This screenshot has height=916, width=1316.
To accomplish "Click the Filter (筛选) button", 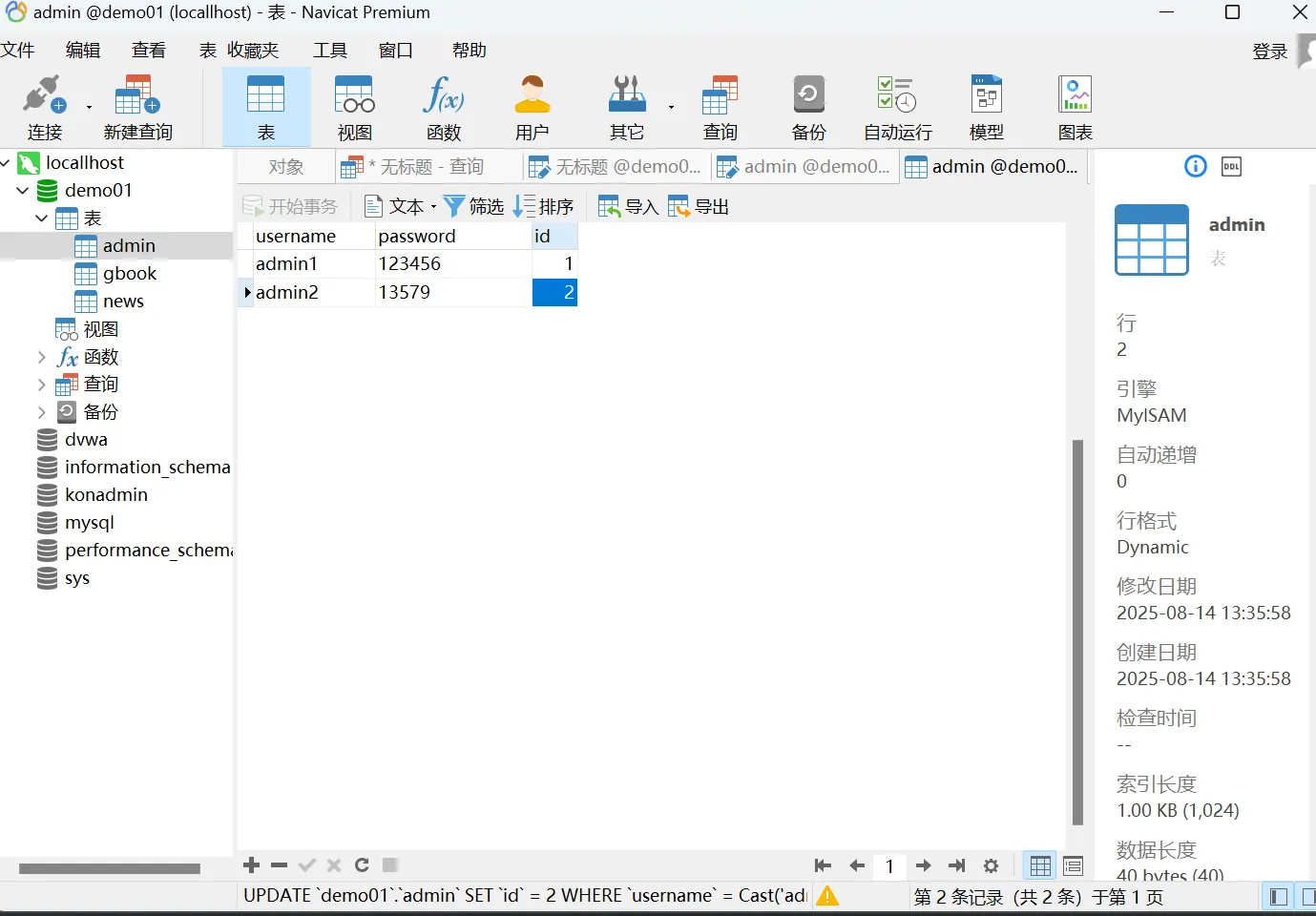I will click(474, 206).
